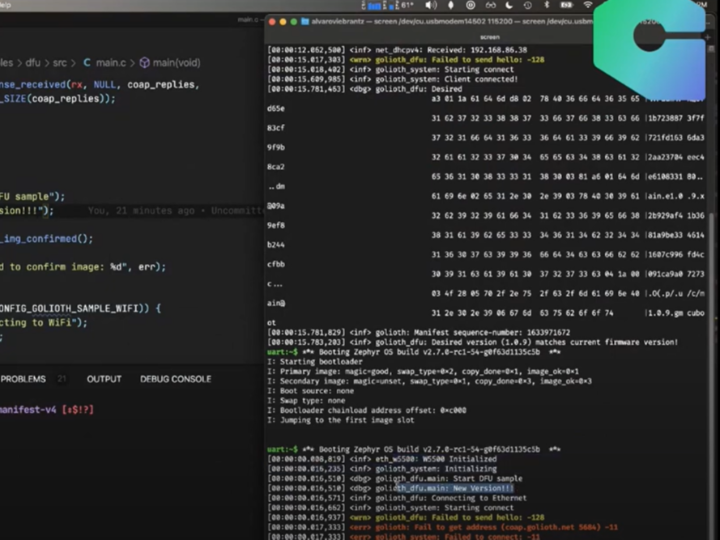
Task: Open the 'main.c' breadcrumb item
Action: [111, 63]
